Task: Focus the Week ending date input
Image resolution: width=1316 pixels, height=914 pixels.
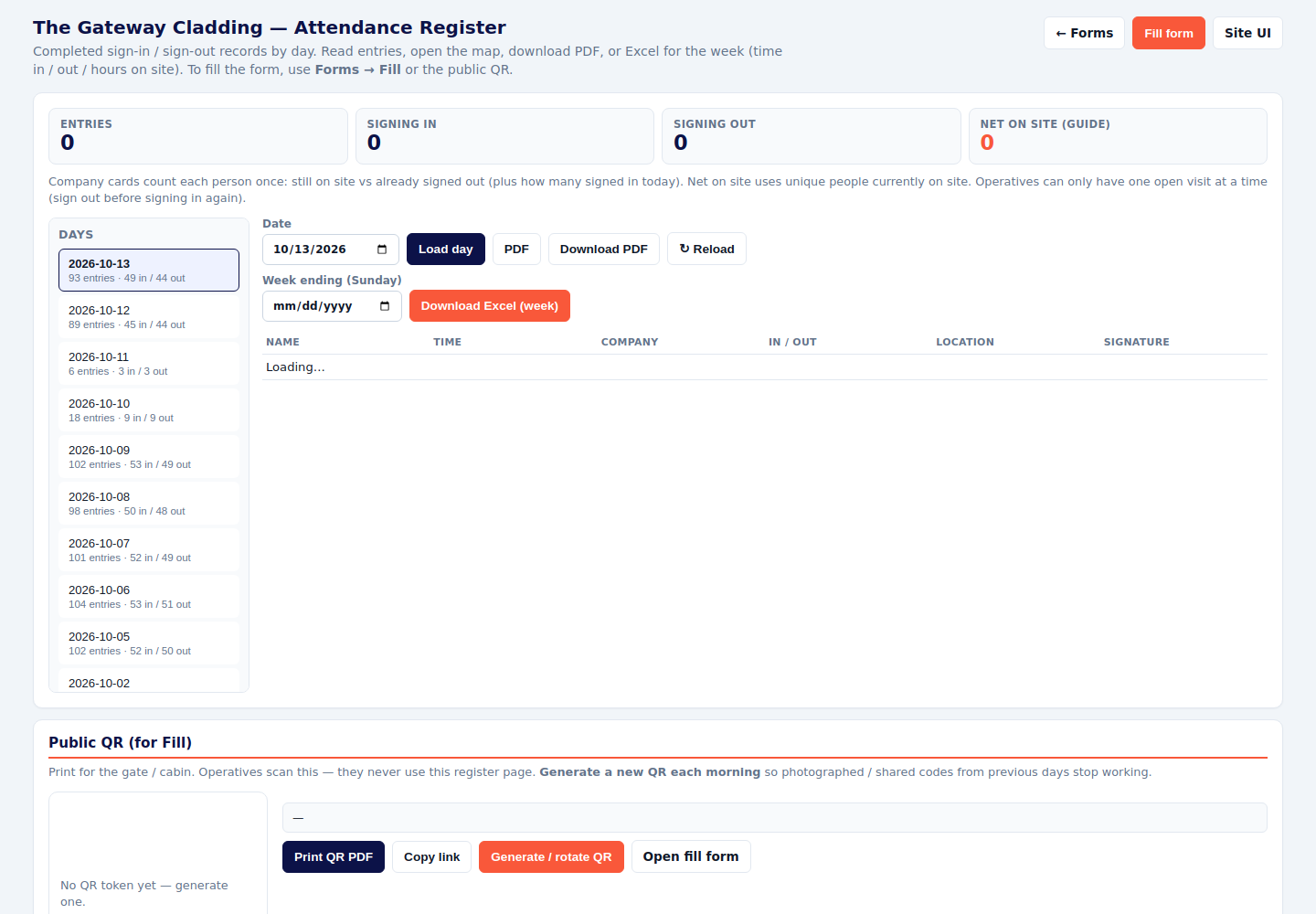Action: pyautogui.click(x=332, y=306)
